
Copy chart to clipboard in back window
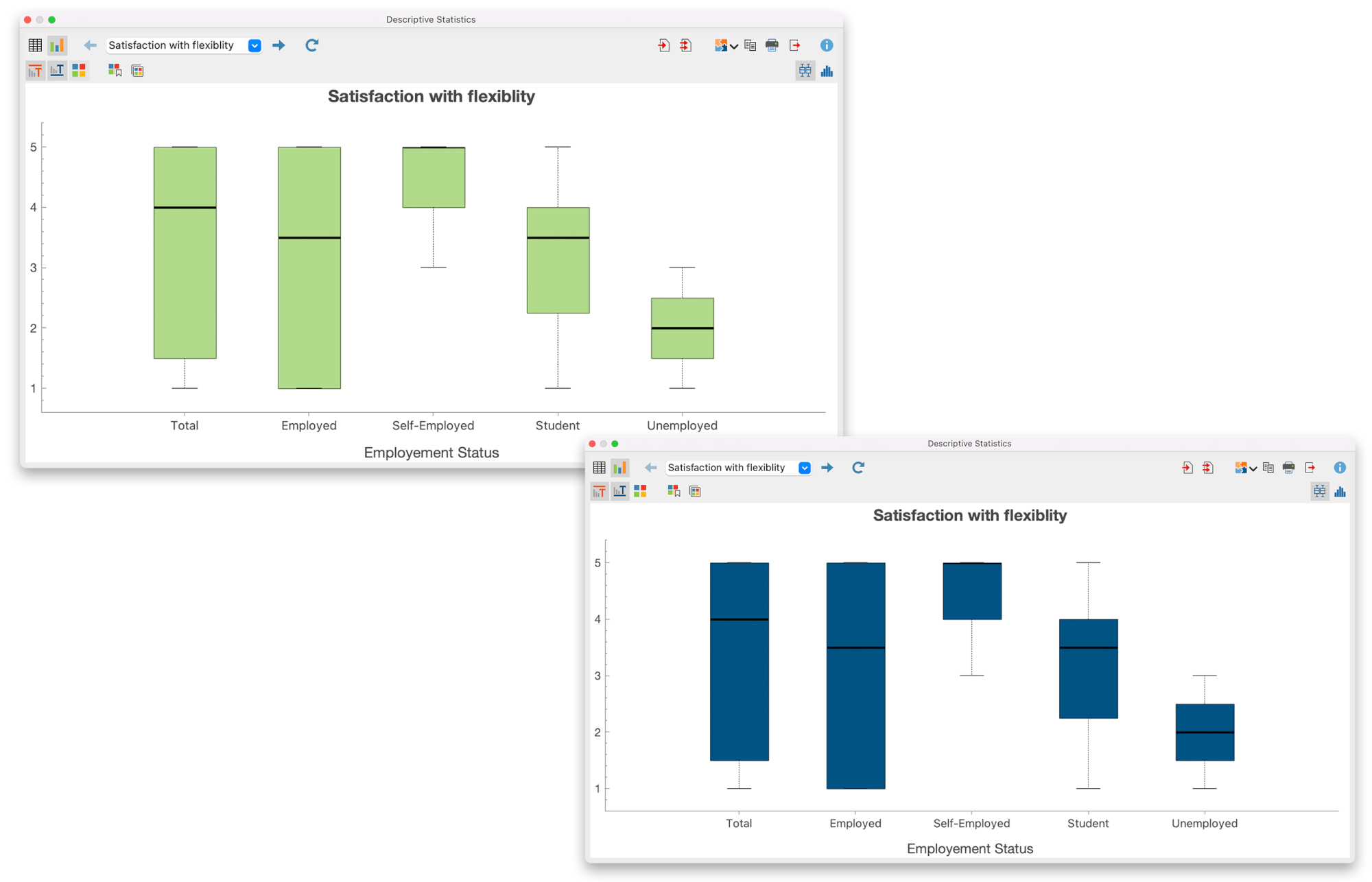tap(750, 45)
